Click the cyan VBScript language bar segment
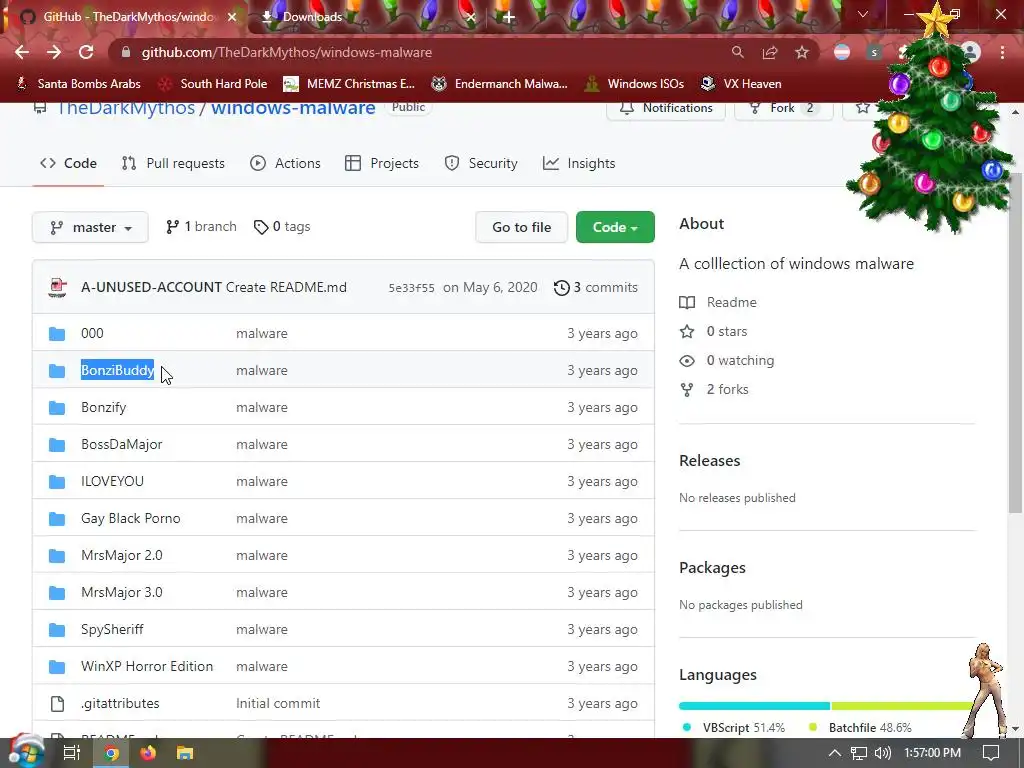1024x768 pixels. (754, 706)
